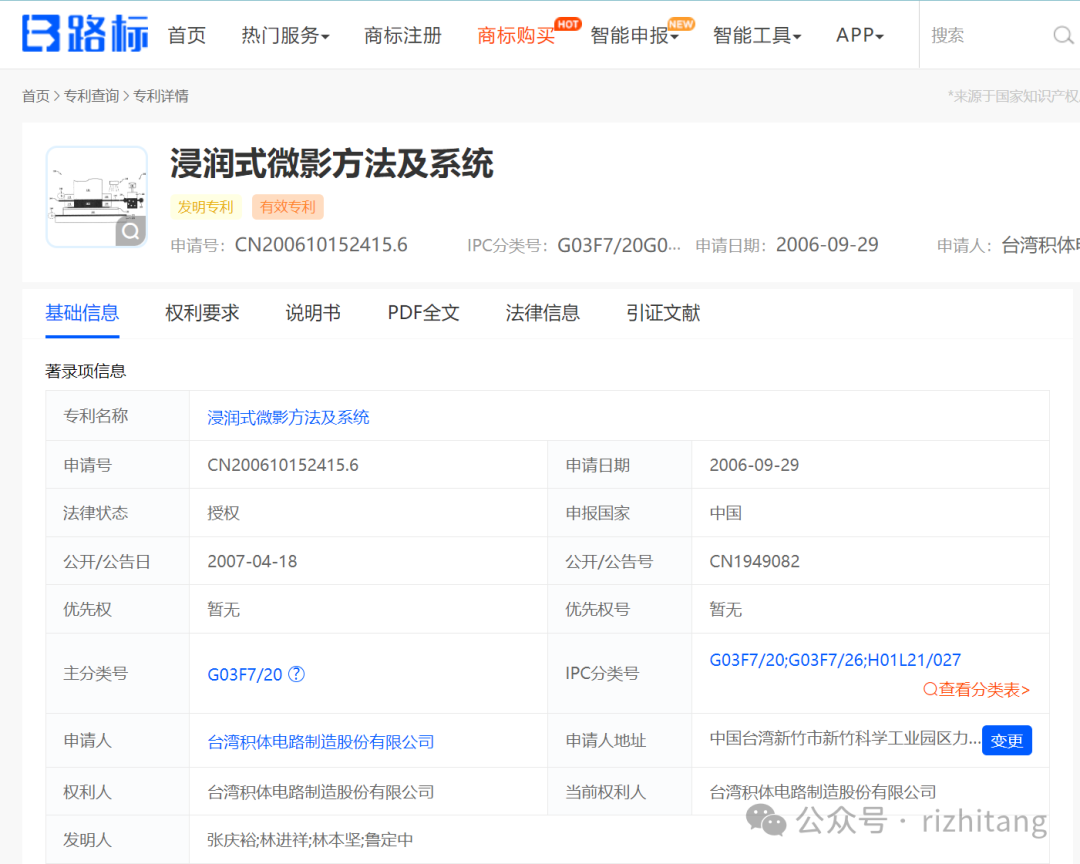Click the page title 浸润式微影方法及系统
Screen dimensions: 1080x864
coord(332,164)
